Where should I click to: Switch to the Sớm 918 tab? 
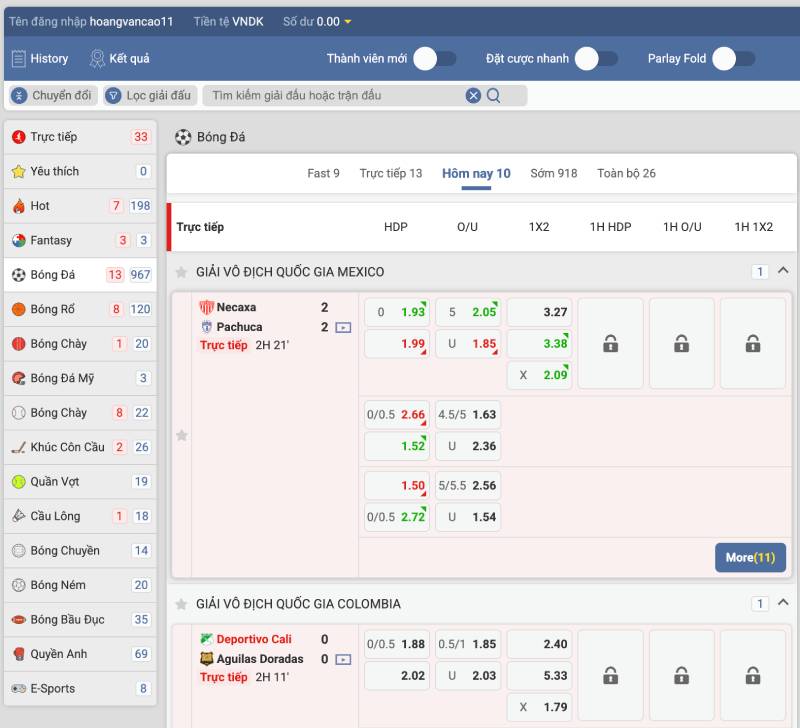click(x=553, y=173)
